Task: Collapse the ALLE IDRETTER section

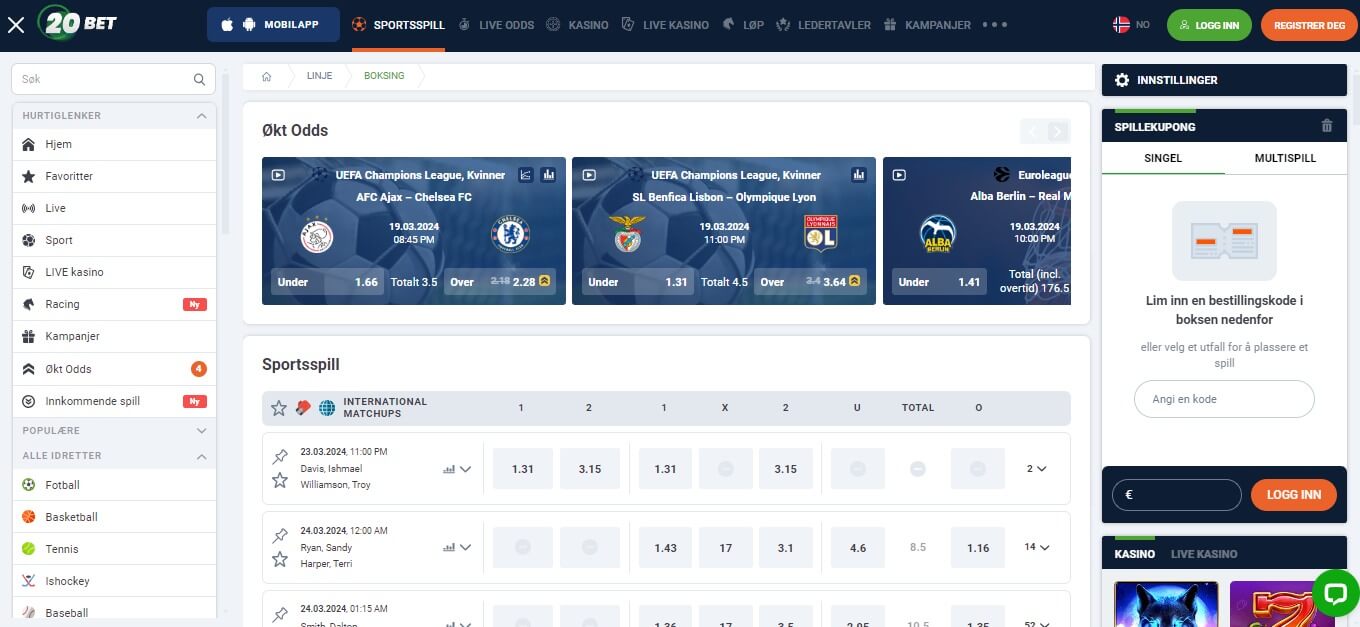Action: (x=114, y=456)
